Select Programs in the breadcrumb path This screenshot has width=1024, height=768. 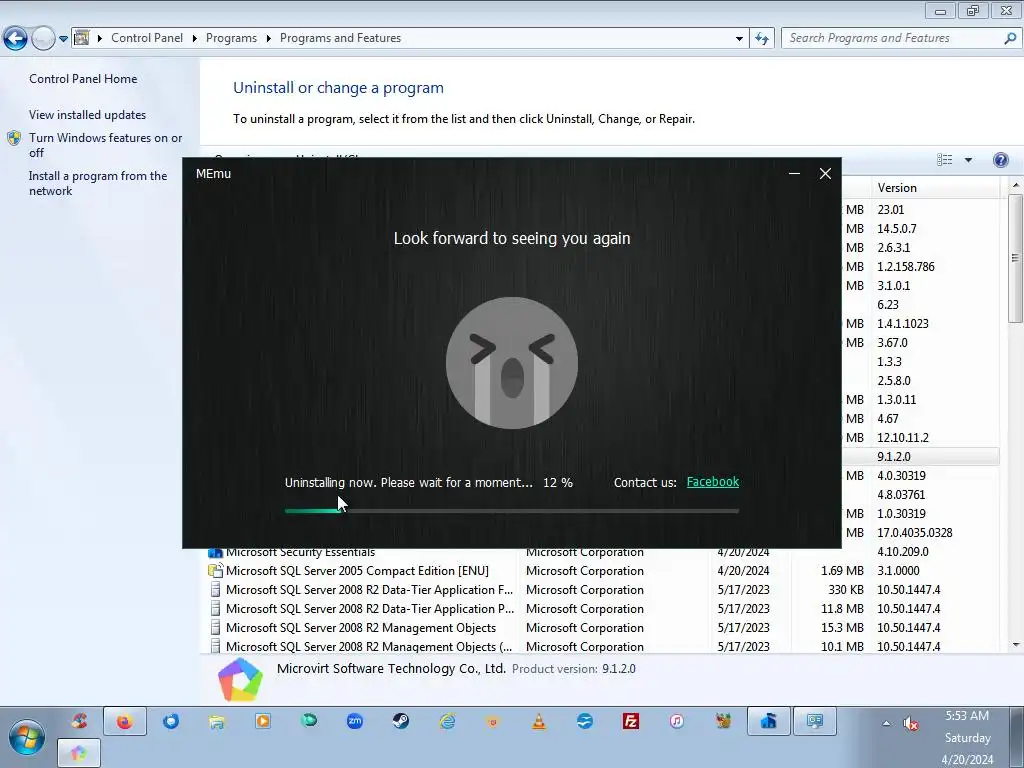(231, 38)
